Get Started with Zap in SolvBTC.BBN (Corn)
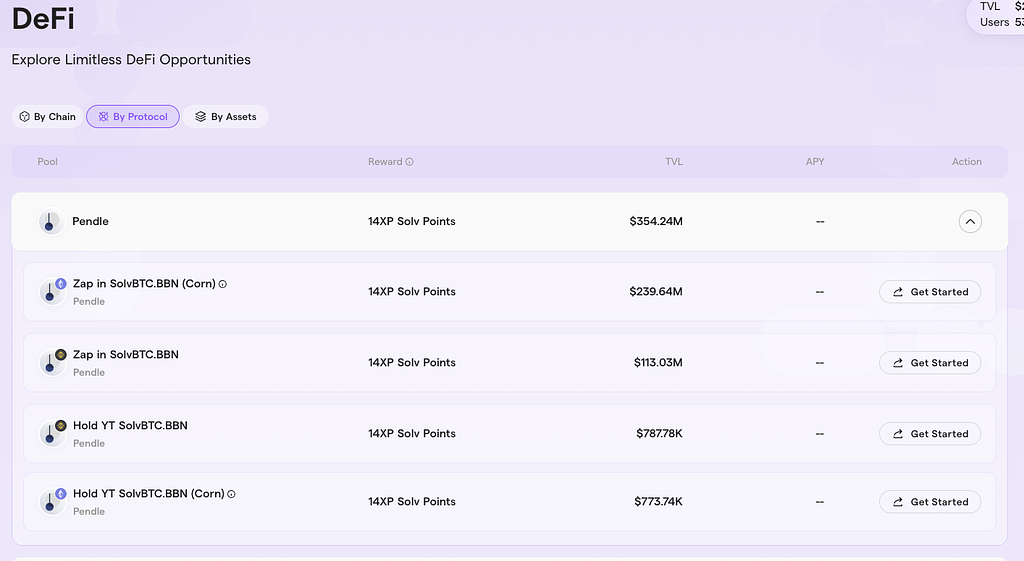1024x561 pixels. click(930, 292)
